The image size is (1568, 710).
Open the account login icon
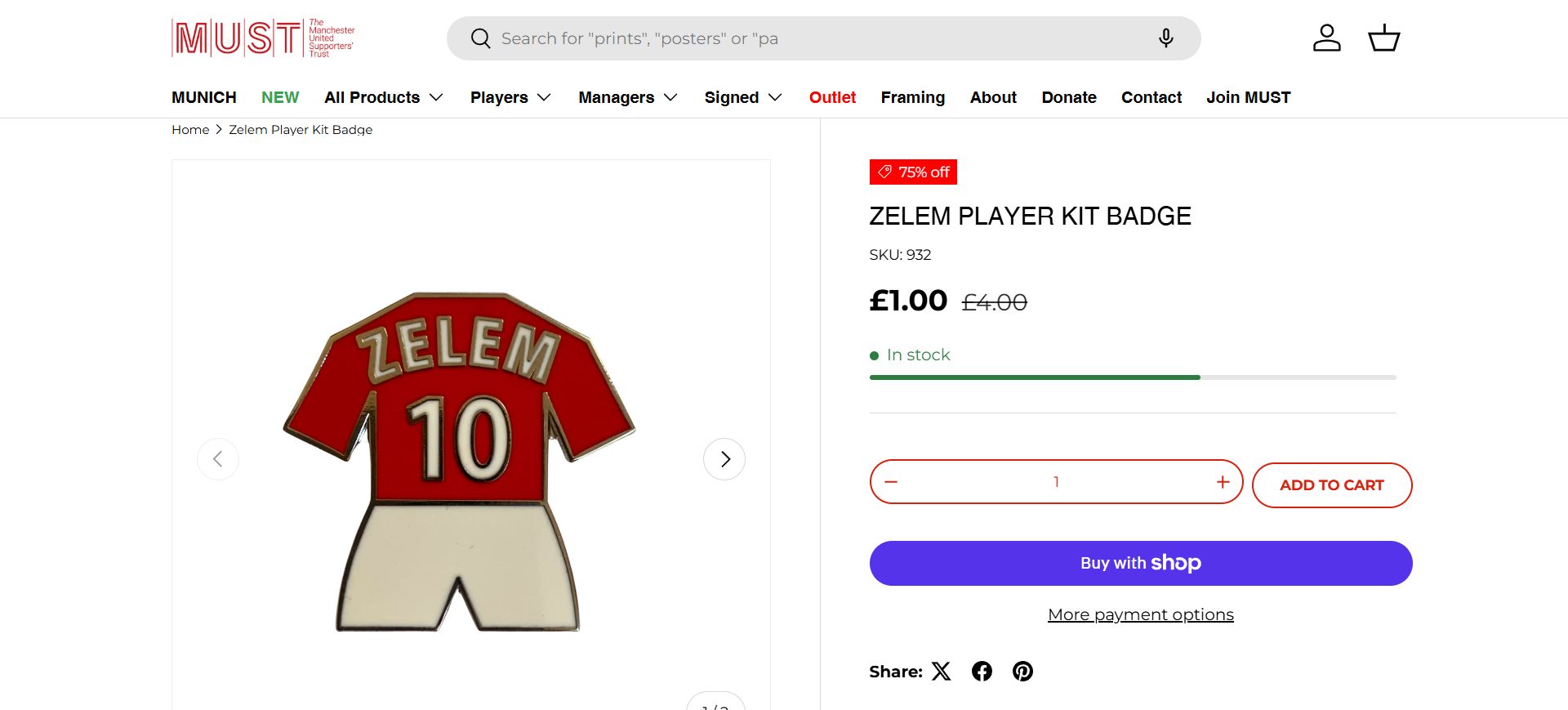tap(1326, 38)
